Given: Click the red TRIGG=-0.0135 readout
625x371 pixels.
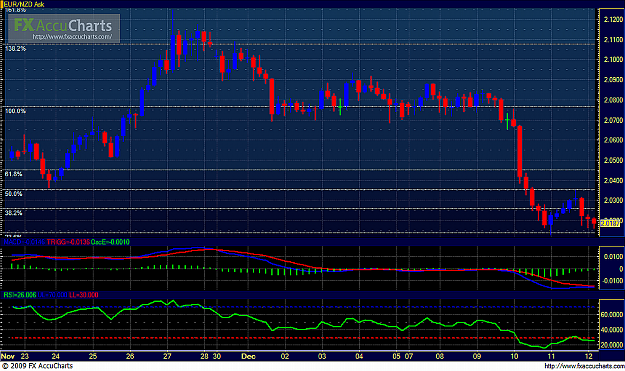Looking at the screenshot, I should (68, 242).
